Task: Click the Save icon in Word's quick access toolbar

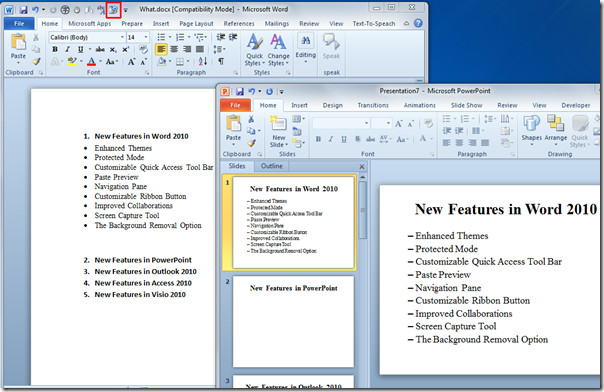Action: click(23, 9)
